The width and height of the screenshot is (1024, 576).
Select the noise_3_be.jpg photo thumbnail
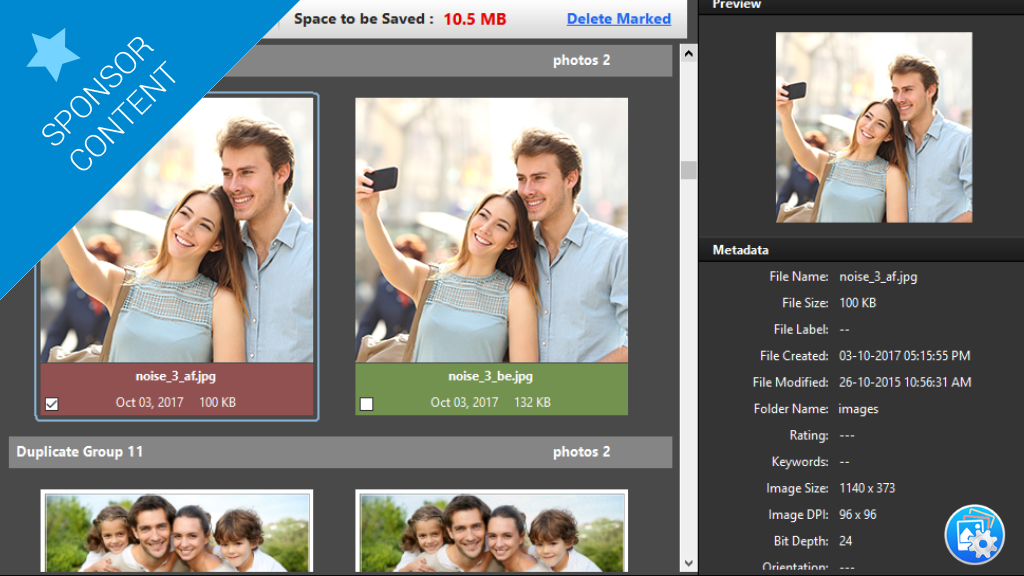point(491,230)
